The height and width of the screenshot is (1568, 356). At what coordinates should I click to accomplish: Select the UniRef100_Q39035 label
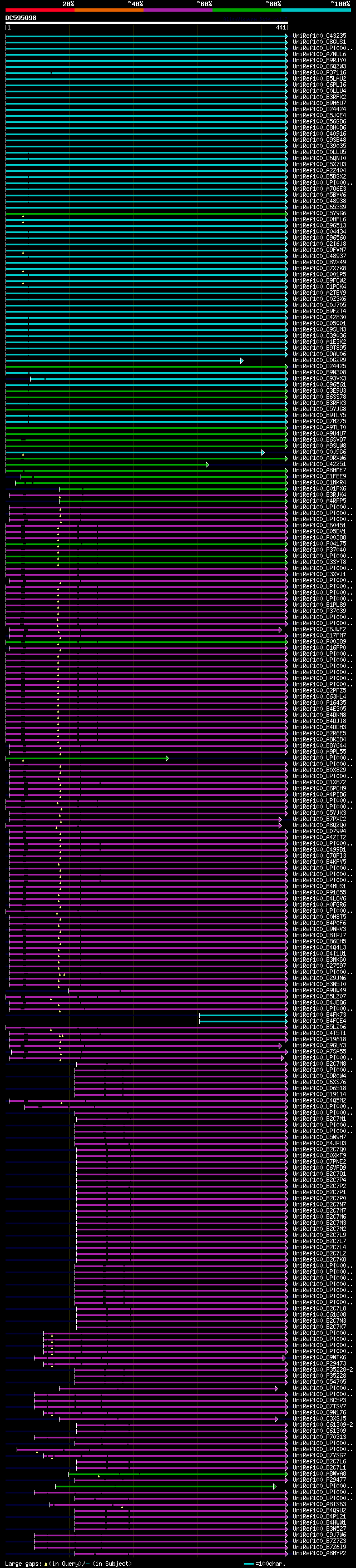tap(319, 146)
